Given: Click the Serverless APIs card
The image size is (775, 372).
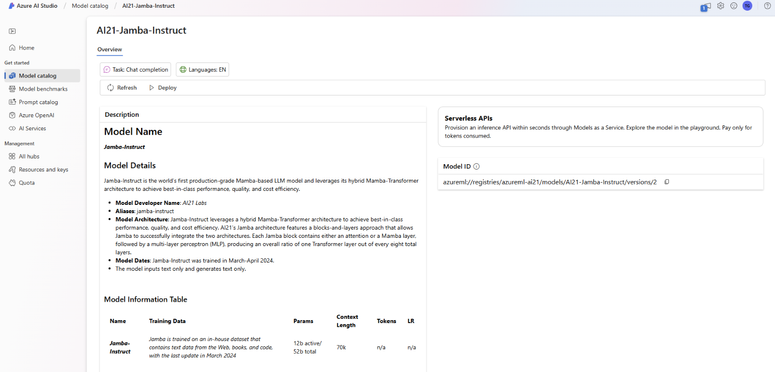Looking at the screenshot, I should click(601, 126).
